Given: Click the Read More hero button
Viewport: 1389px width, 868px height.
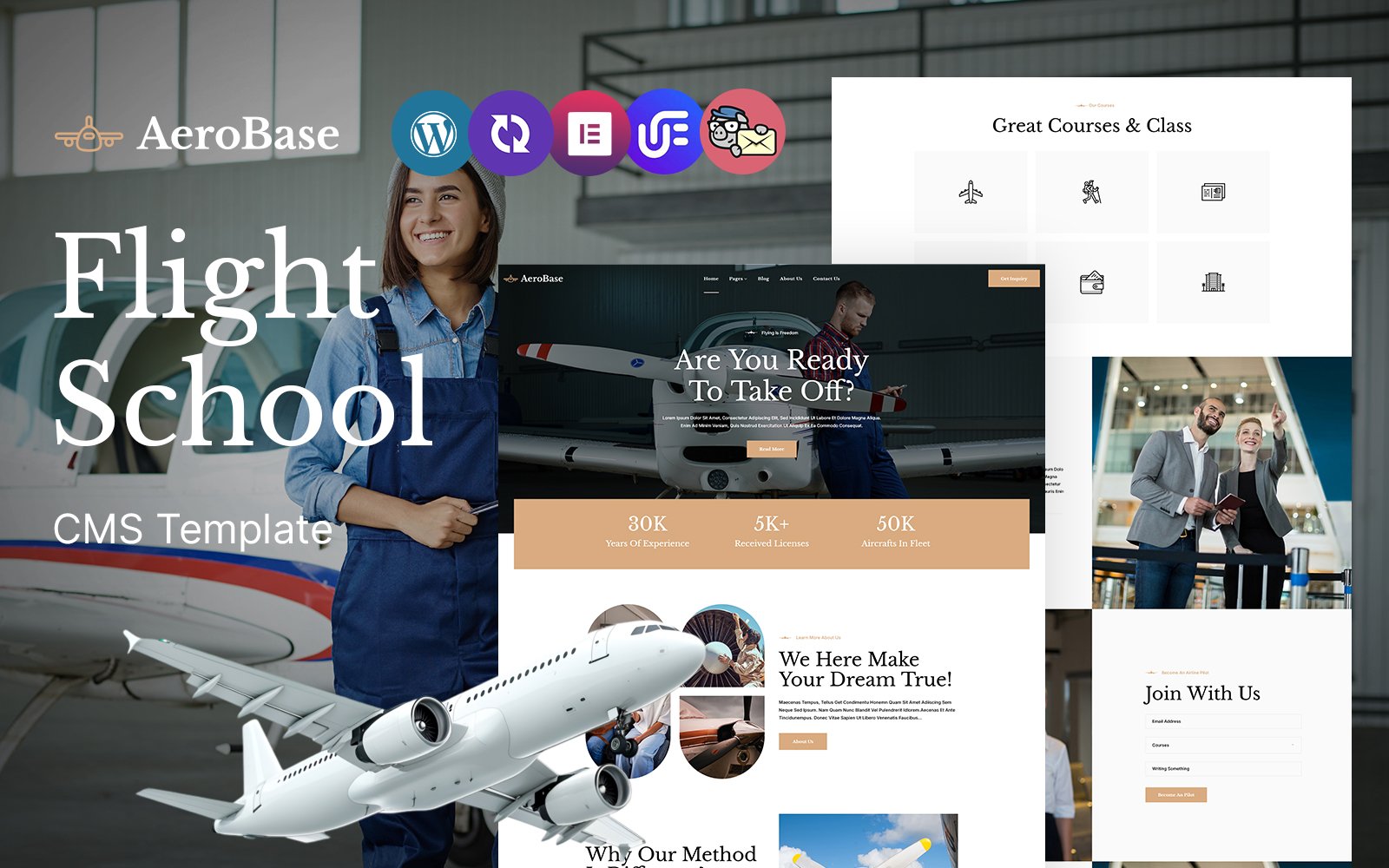Looking at the screenshot, I should click(771, 449).
